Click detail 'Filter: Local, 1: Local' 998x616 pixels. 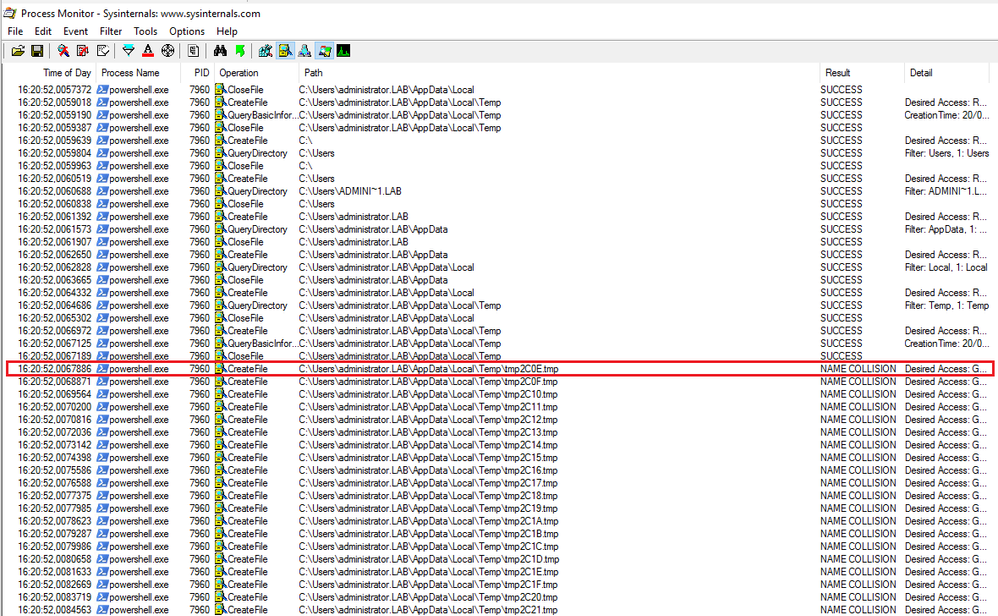click(946, 267)
